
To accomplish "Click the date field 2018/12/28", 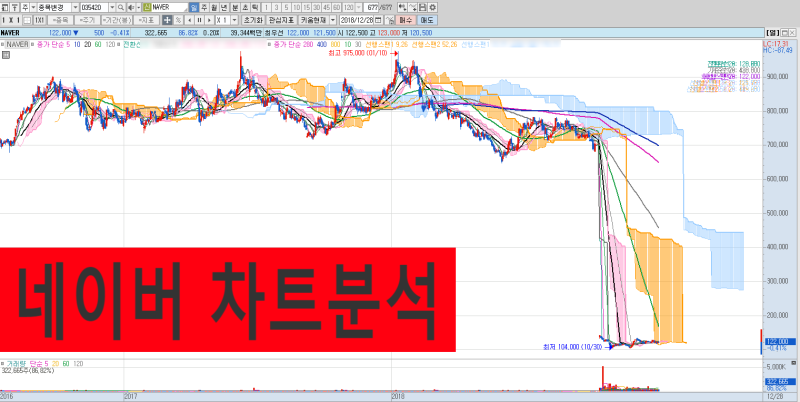I will [x=357, y=20].
